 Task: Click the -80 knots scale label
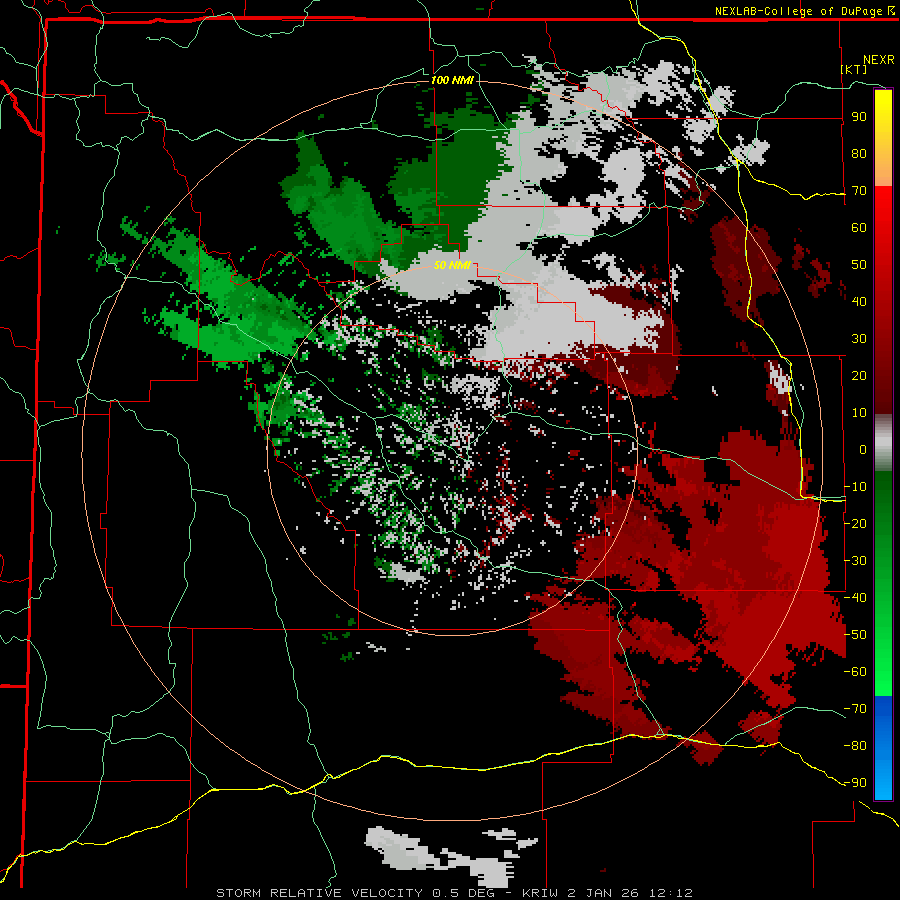(855, 746)
